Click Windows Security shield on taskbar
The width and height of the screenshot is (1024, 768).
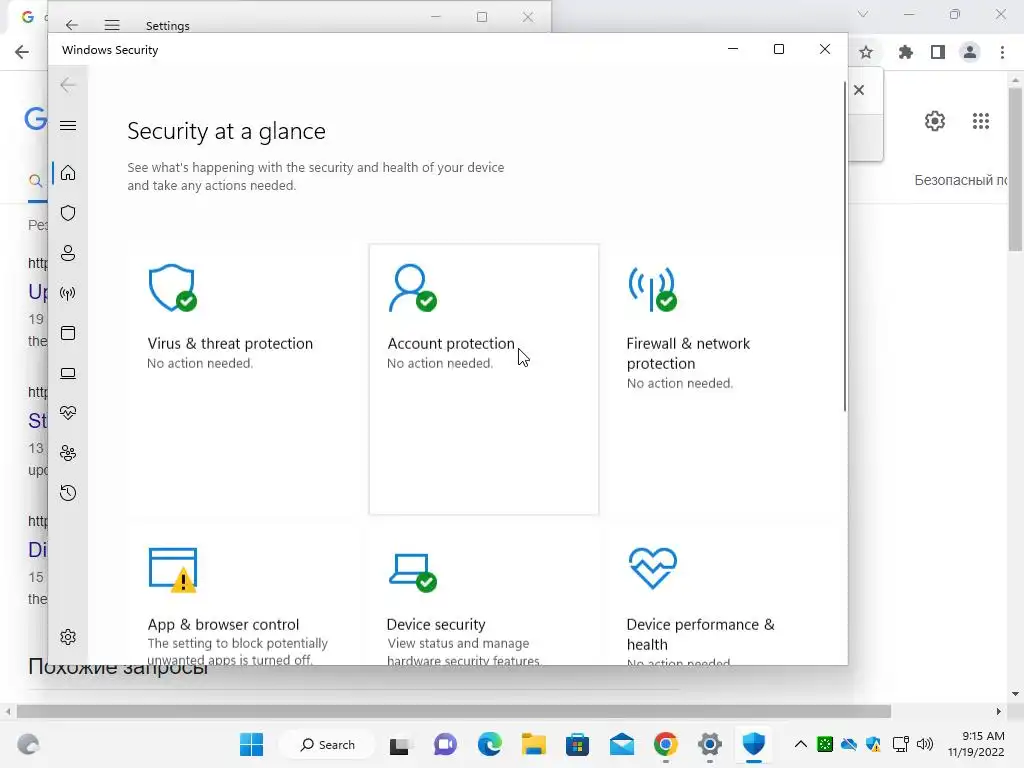tap(754, 744)
